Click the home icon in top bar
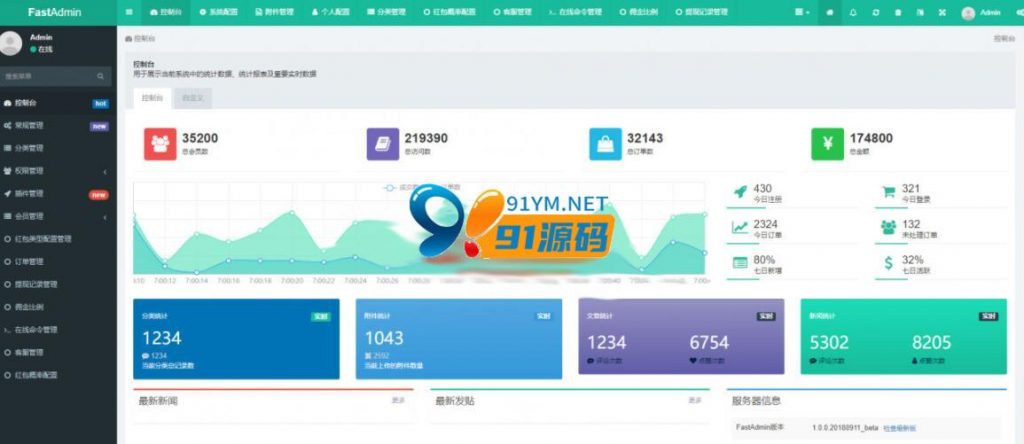 point(829,12)
